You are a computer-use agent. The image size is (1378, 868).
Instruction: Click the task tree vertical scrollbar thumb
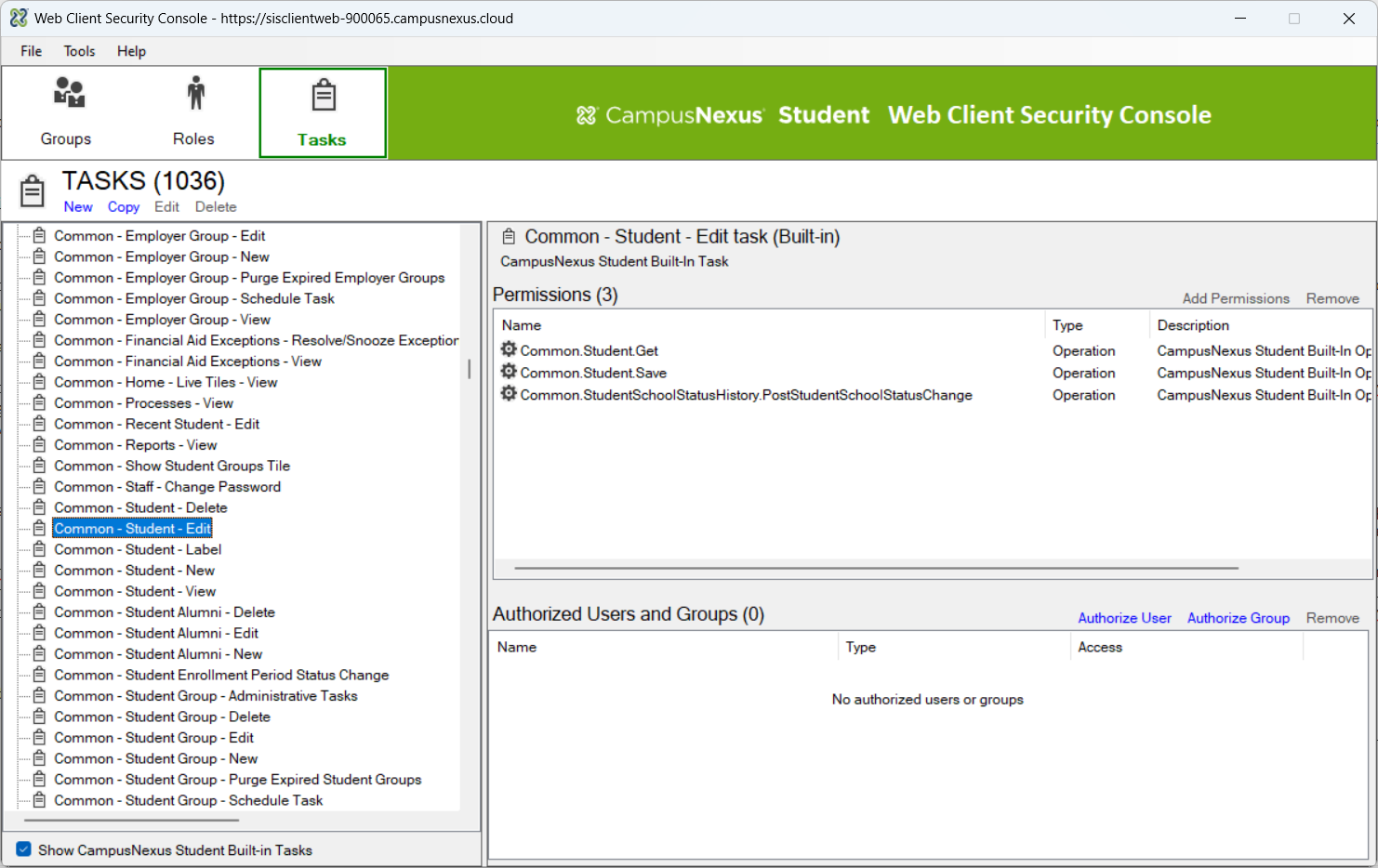pyautogui.click(x=470, y=369)
